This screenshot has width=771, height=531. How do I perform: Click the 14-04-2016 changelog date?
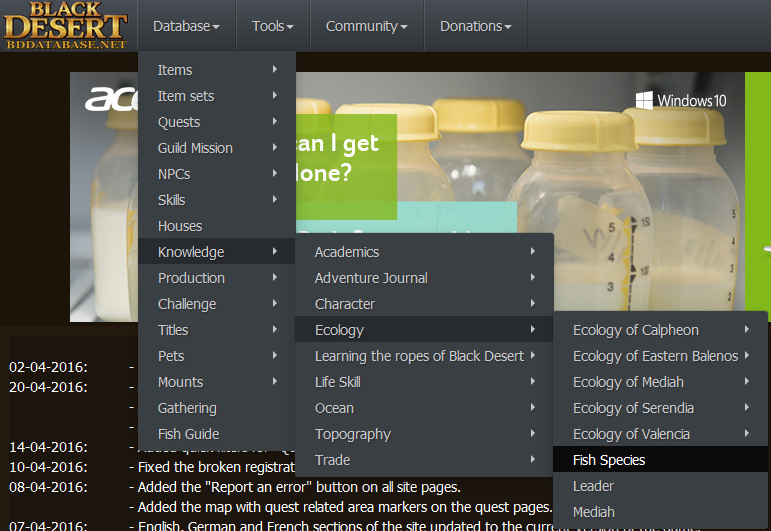click(x=48, y=447)
